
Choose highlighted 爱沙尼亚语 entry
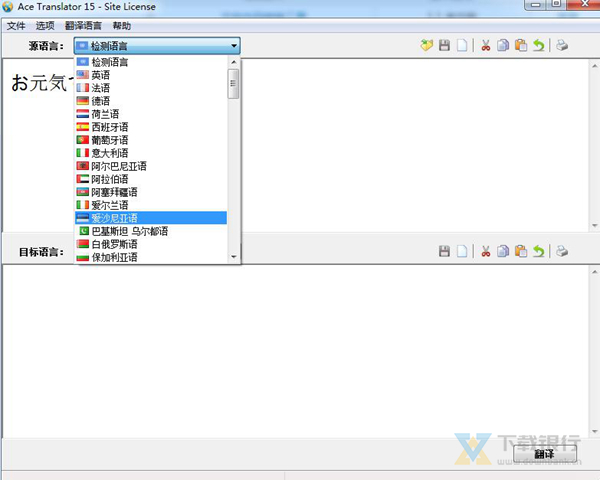coord(151,218)
